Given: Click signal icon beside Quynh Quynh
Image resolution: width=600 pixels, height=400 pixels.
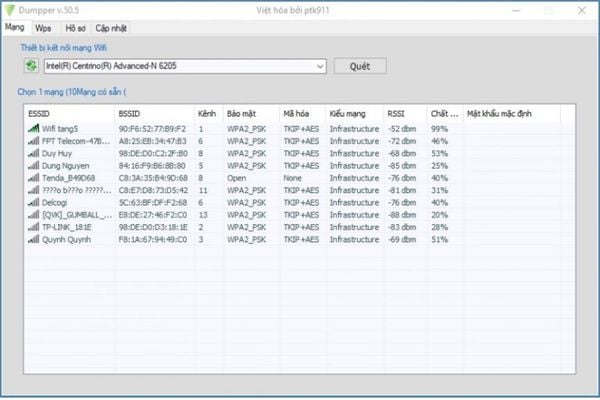Looking at the screenshot, I should tap(34, 239).
